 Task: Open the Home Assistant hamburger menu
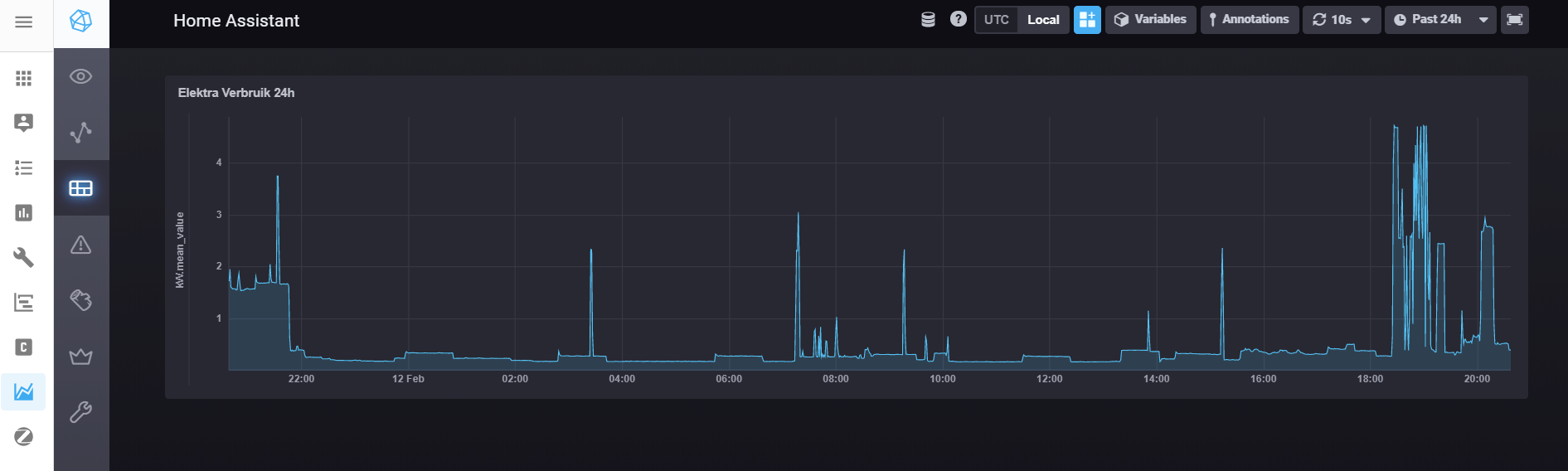tap(23, 22)
